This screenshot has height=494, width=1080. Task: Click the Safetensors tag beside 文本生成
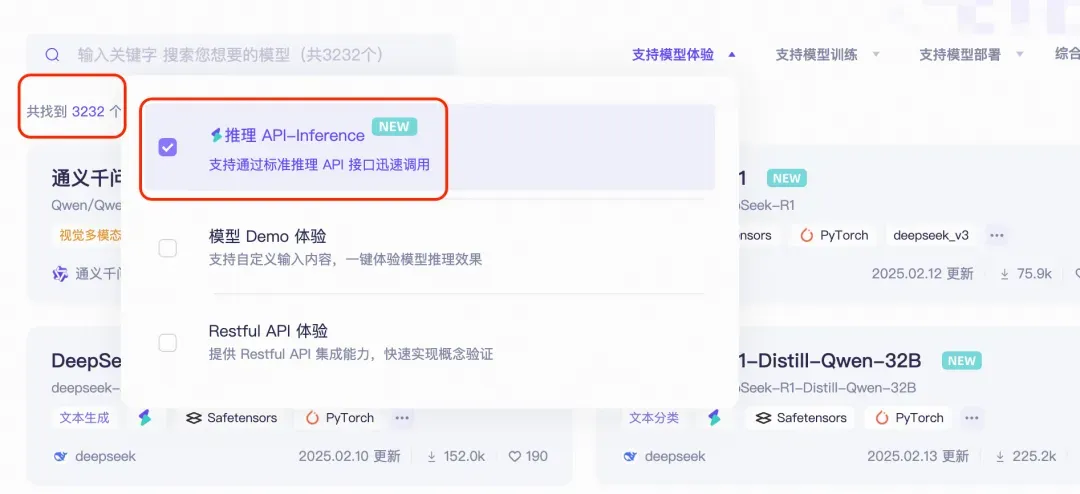232,418
